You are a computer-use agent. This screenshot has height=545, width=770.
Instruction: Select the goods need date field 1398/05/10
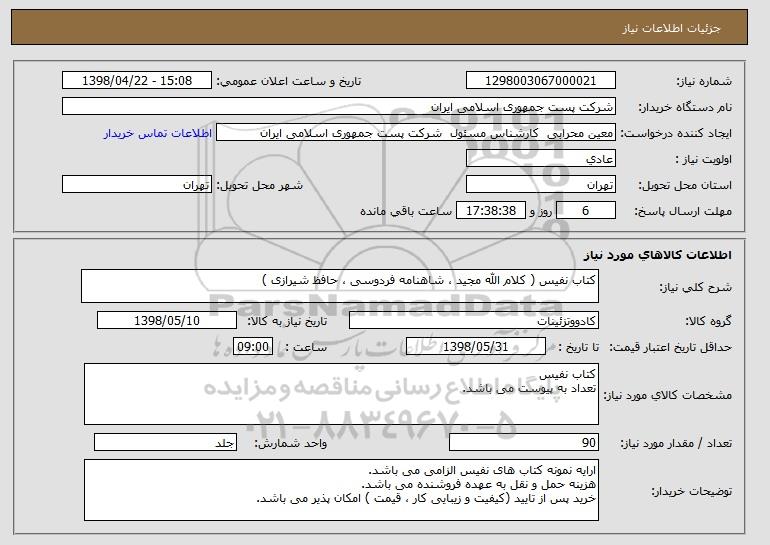click(167, 321)
